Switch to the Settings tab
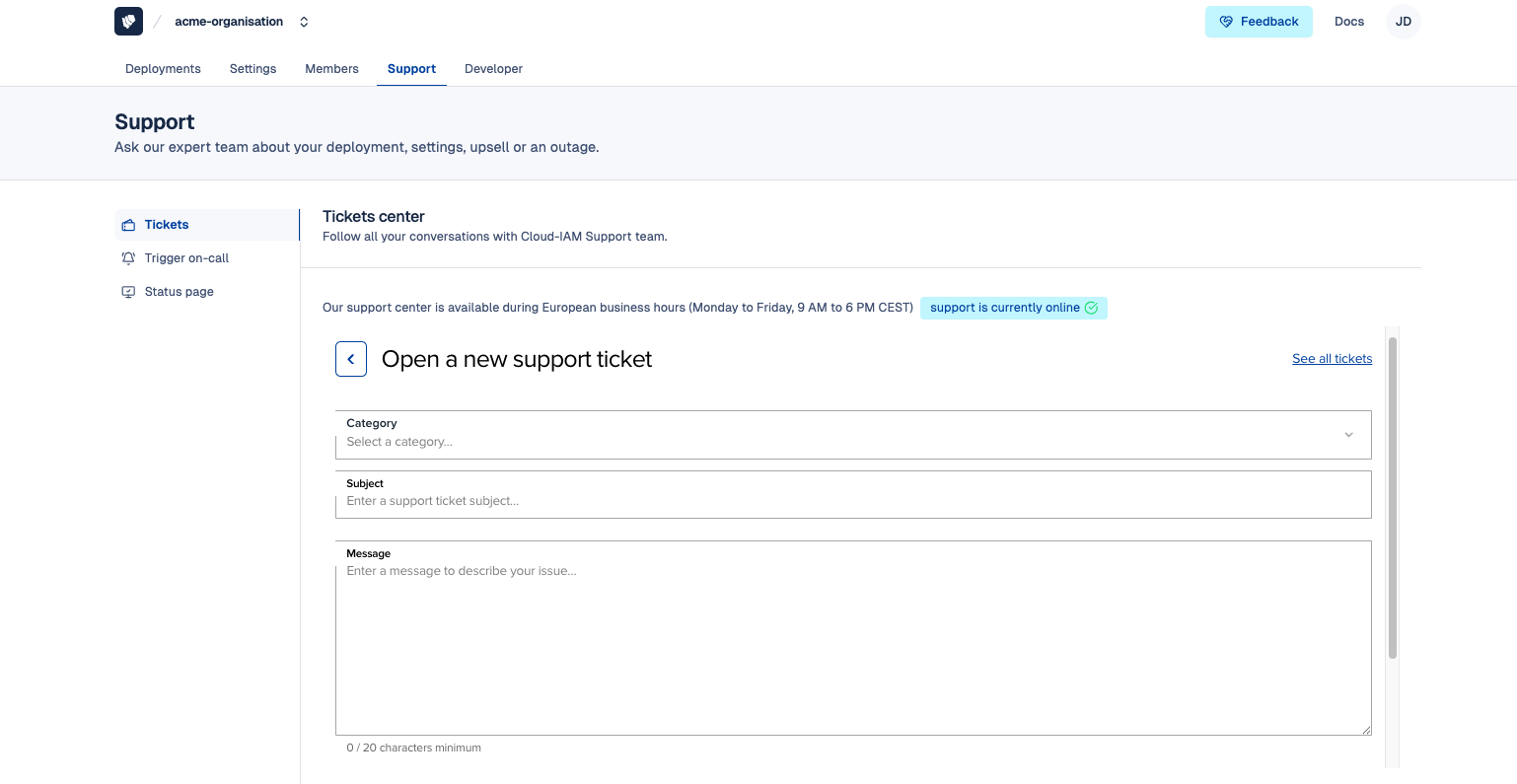Image resolution: width=1517 pixels, height=784 pixels. point(253,69)
